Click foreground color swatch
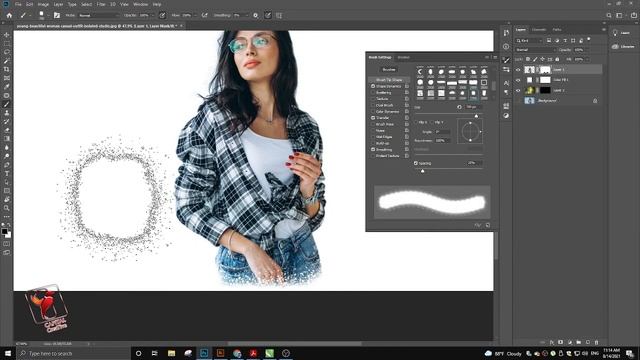Screen dimensions: 640x360 point(4,231)
